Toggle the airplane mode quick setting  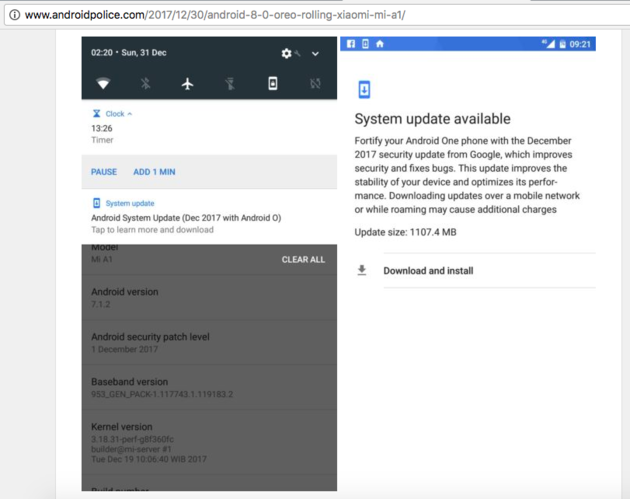[188, 84]
